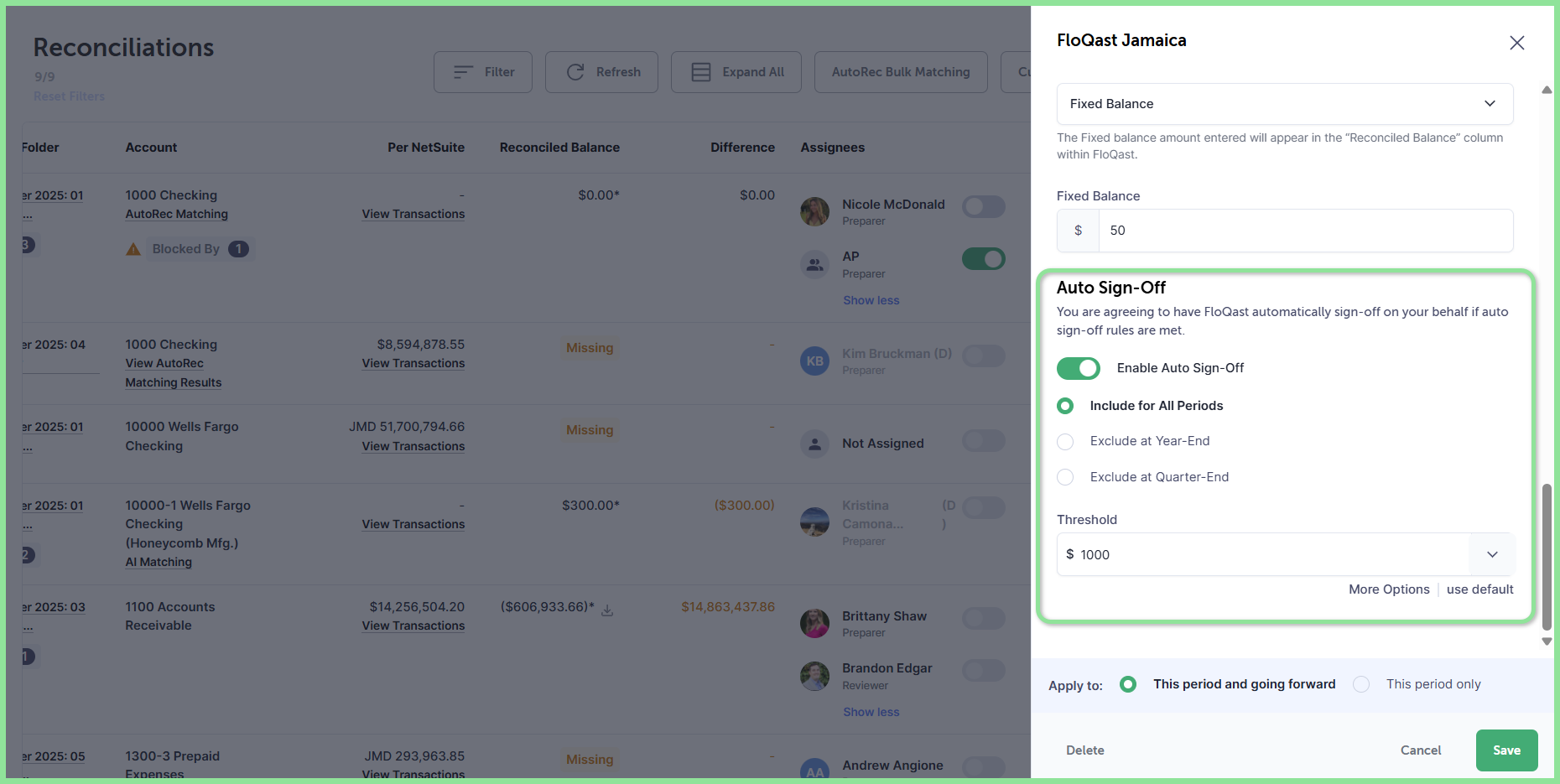Click Kristina Camona's avatar photo
The width and height of the screenshot is (1560, 784).
[x=814, y=522]
